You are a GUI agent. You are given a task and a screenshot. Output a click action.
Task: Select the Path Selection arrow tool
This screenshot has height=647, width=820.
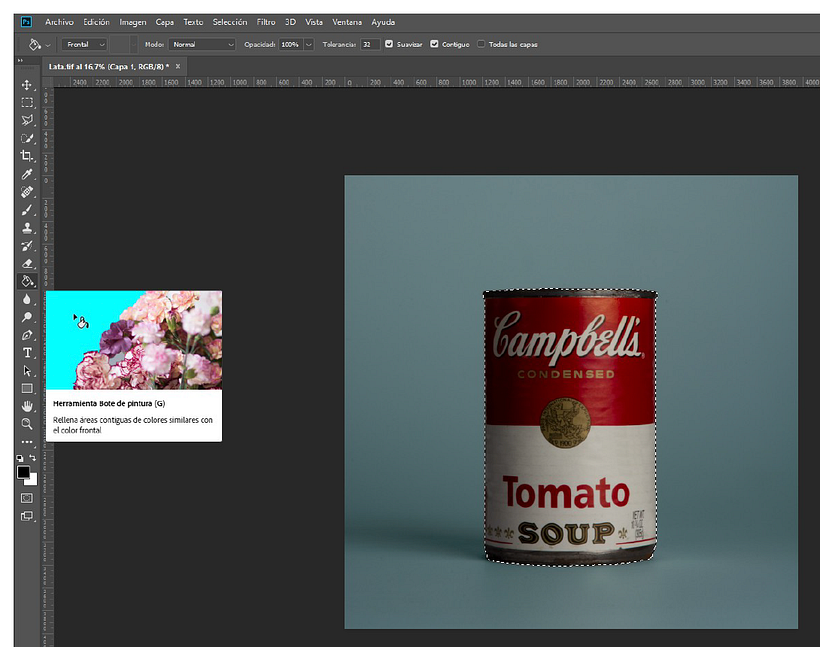[27, 371]
